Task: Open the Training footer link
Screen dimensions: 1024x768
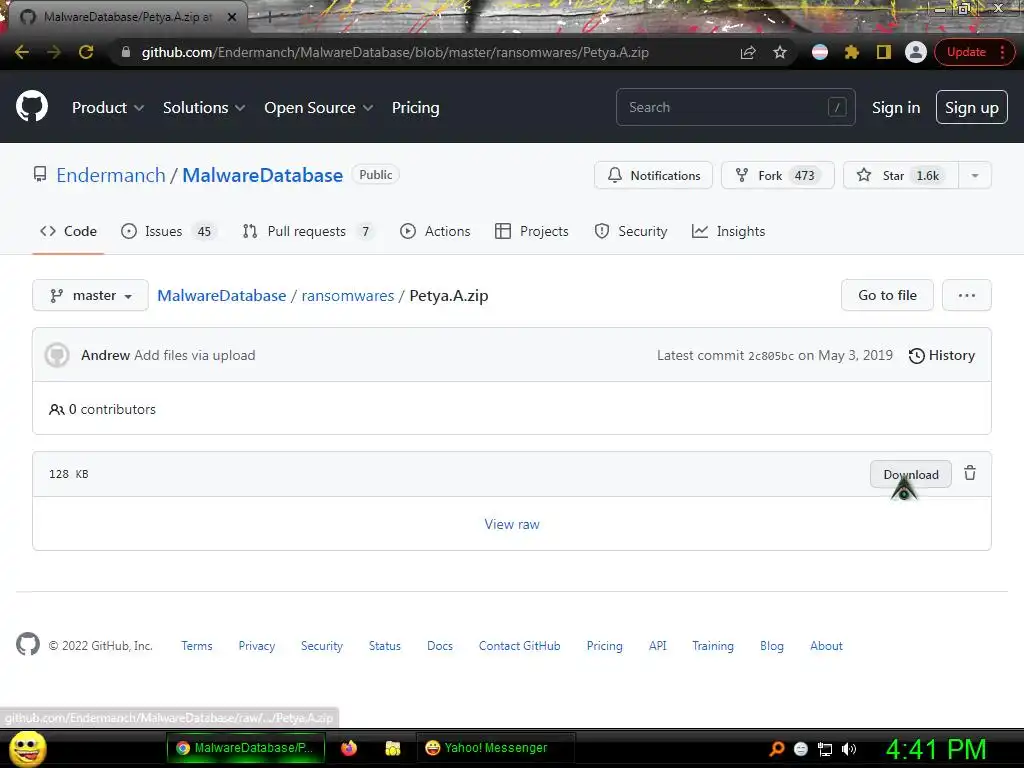Action: [712, 646]
